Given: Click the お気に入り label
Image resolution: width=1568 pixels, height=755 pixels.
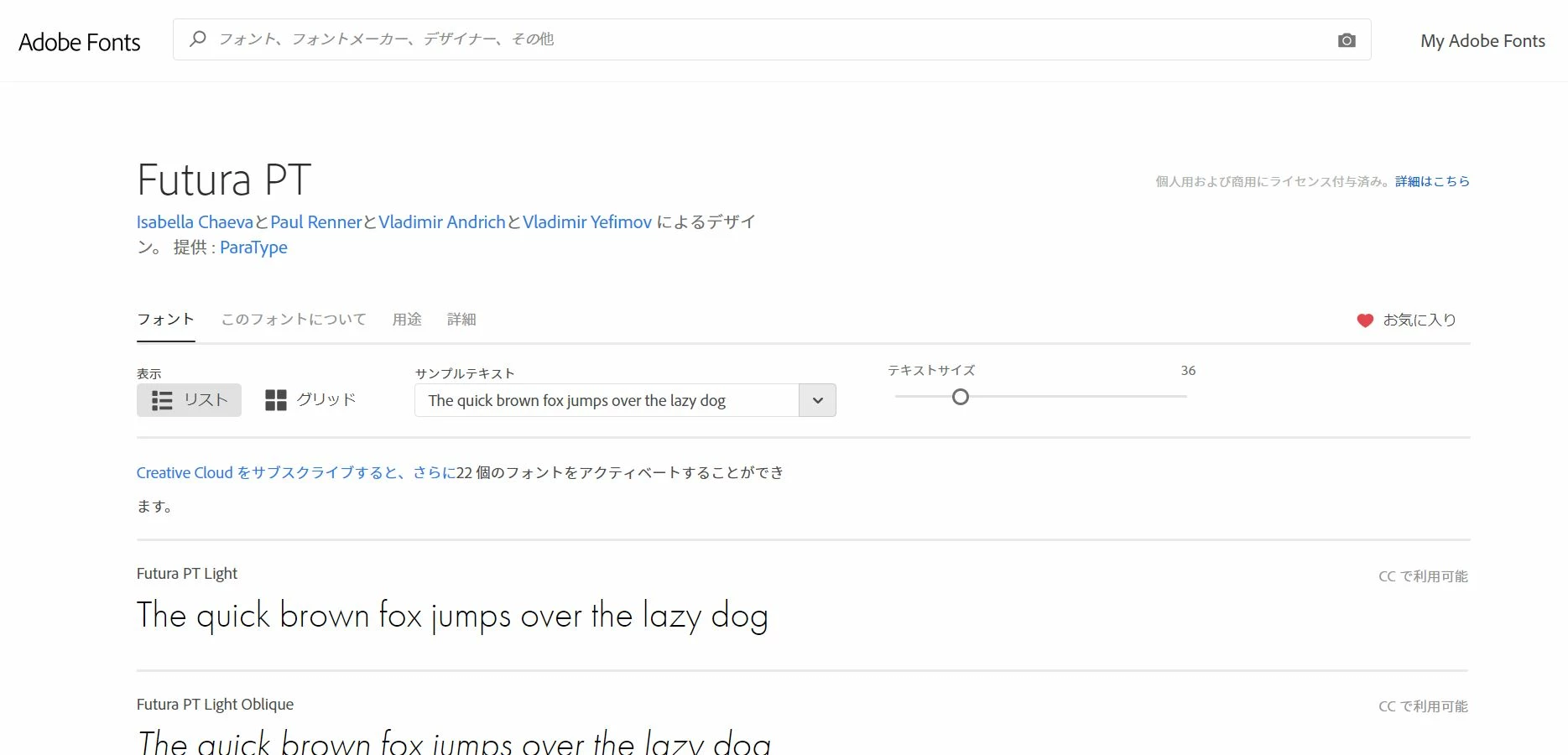Looking at the screenshot, I should pyautogui.click(x=1420, y=320).
